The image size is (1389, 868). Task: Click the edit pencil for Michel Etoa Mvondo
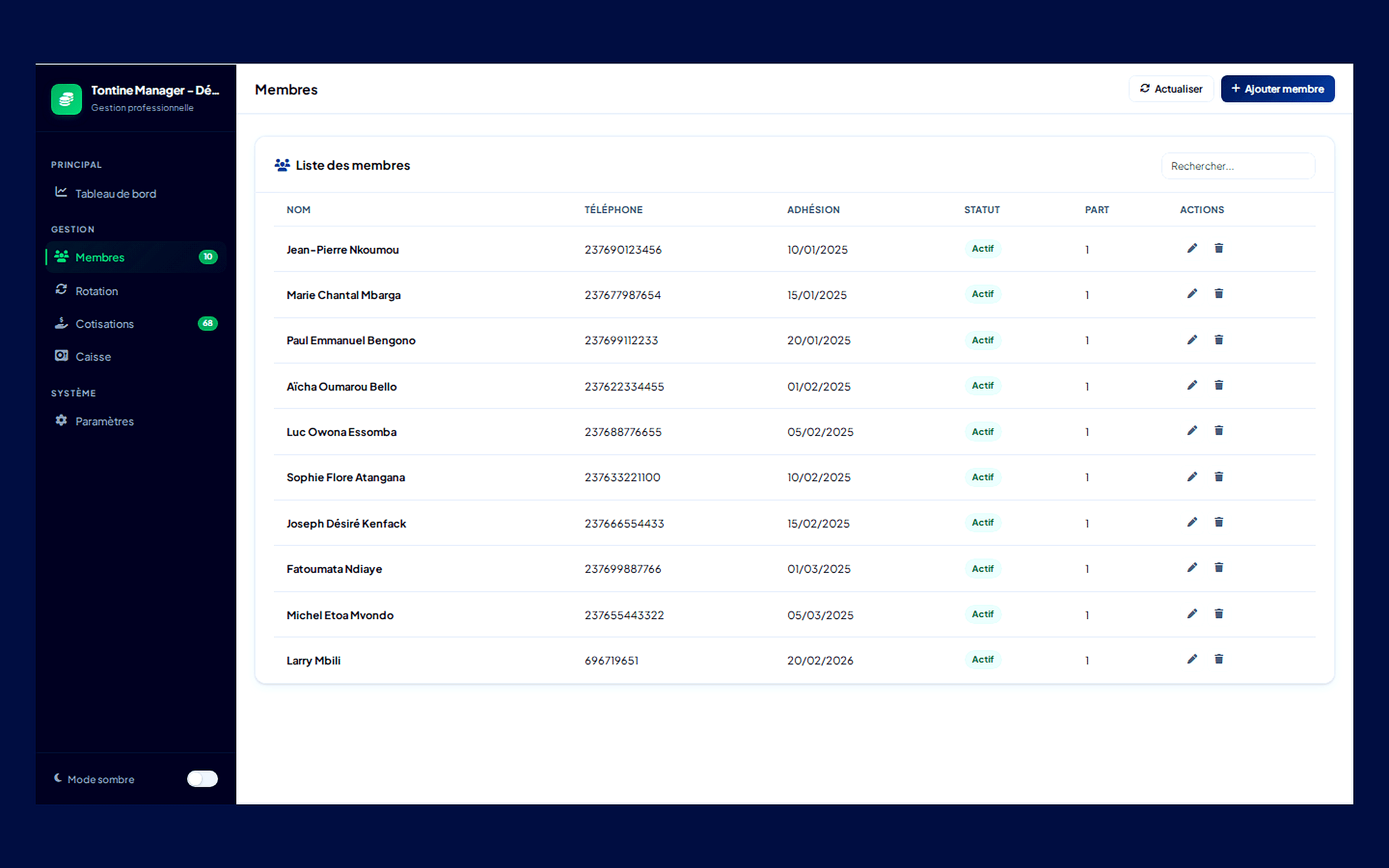pos(1192,614)
